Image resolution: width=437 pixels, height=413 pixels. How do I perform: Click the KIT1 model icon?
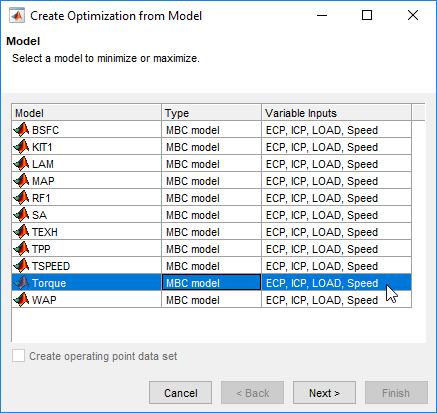21,147
